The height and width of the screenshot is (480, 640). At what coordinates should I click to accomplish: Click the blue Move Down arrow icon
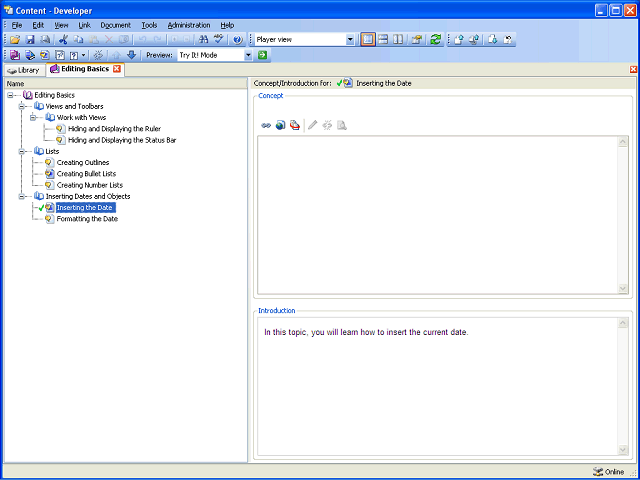tap(131, 55)
